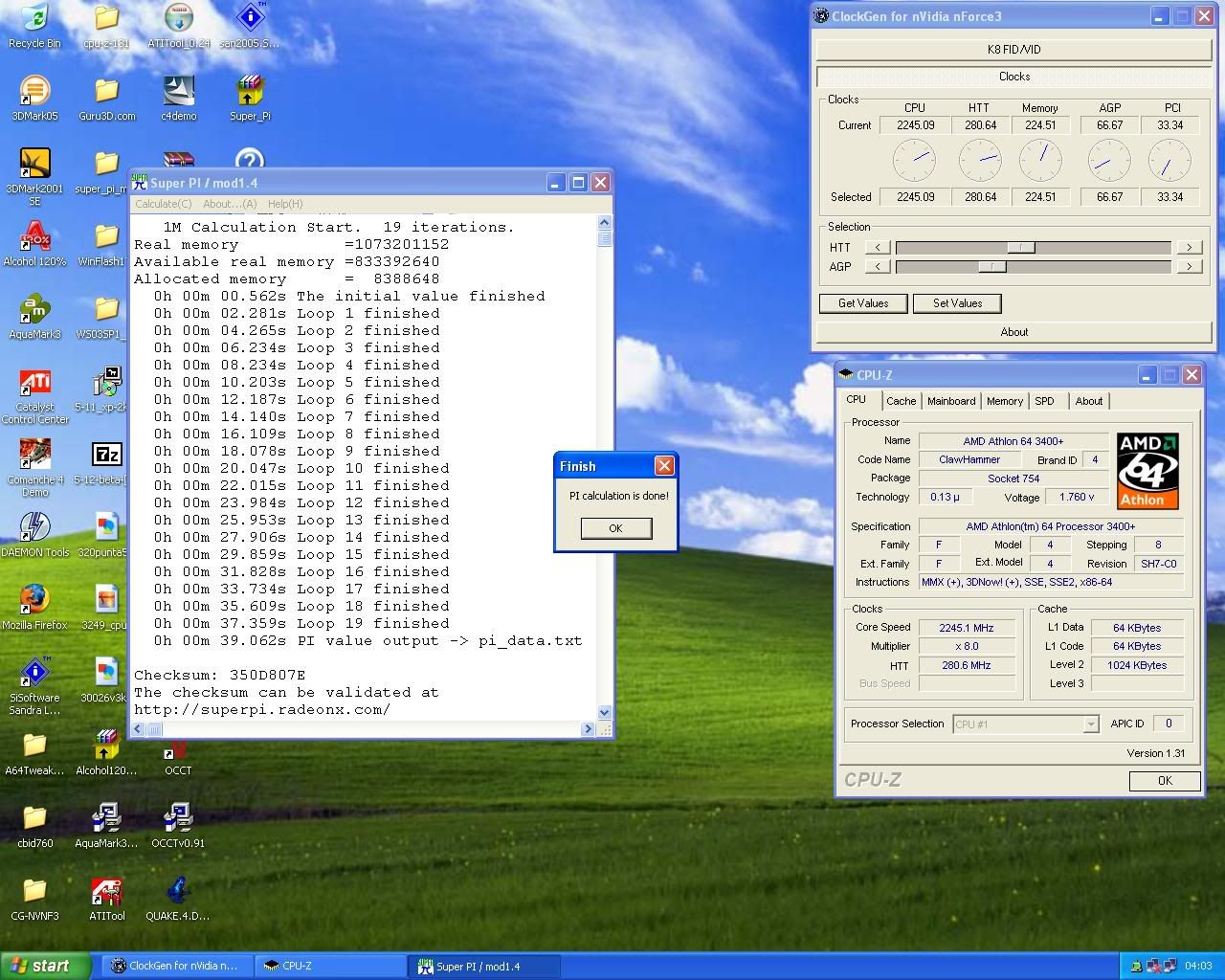The width and height of the screenshot is (1225, 980).
Task: Launch the c4demo icon
Action: coord(178,99)
